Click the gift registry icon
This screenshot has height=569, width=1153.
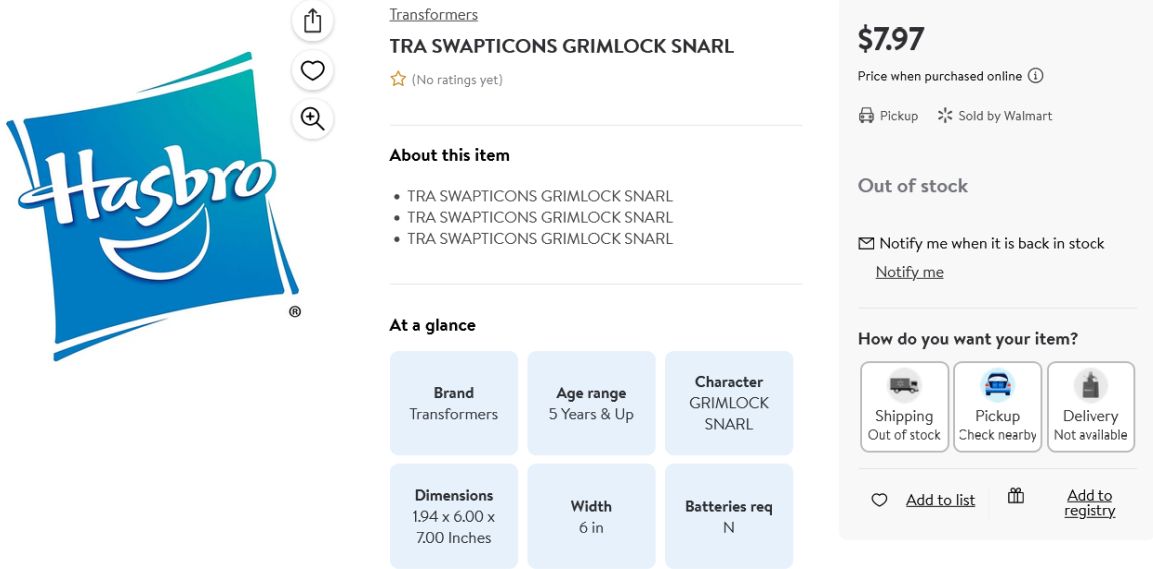tap(1015, 496)
